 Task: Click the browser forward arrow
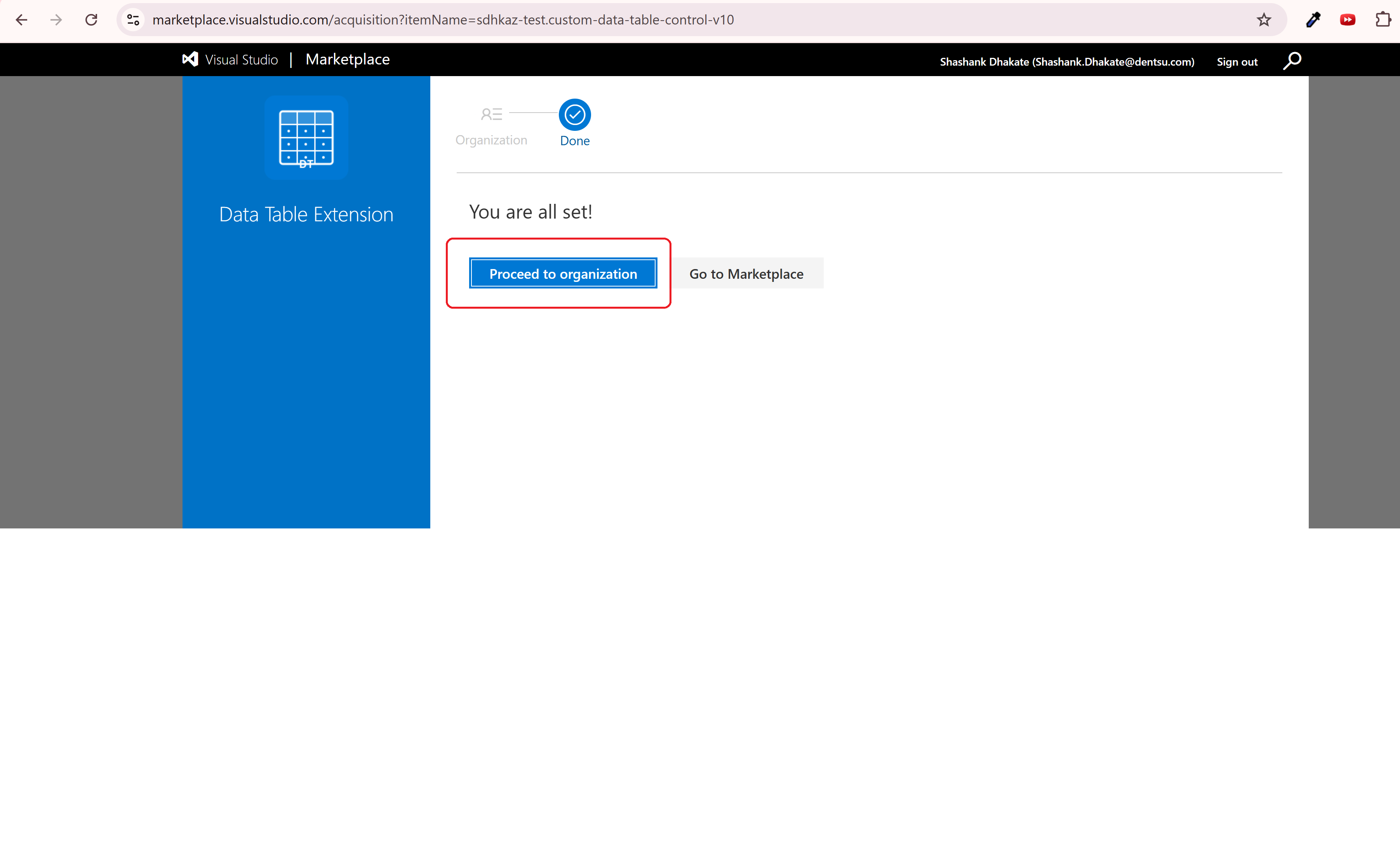point(56,20)
